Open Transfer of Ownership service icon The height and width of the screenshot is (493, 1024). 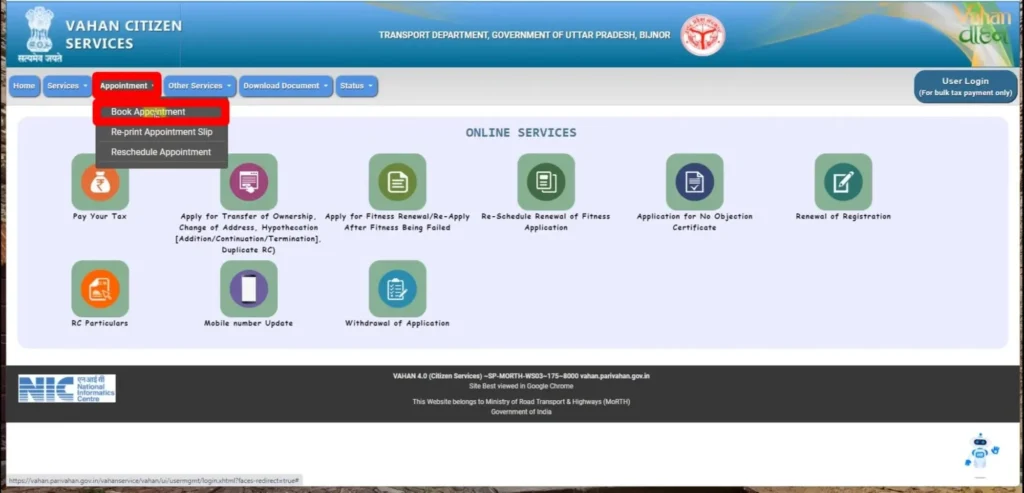tap(248, 182)
